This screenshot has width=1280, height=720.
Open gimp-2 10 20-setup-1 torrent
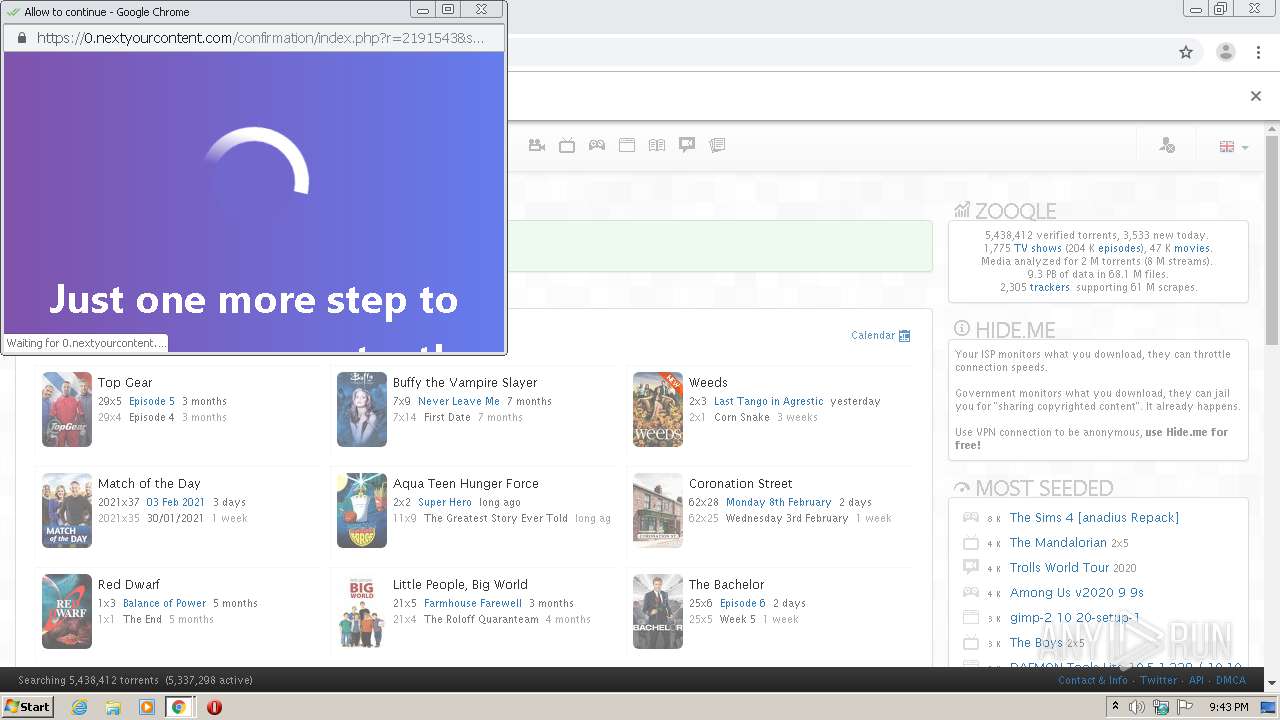1075,618
